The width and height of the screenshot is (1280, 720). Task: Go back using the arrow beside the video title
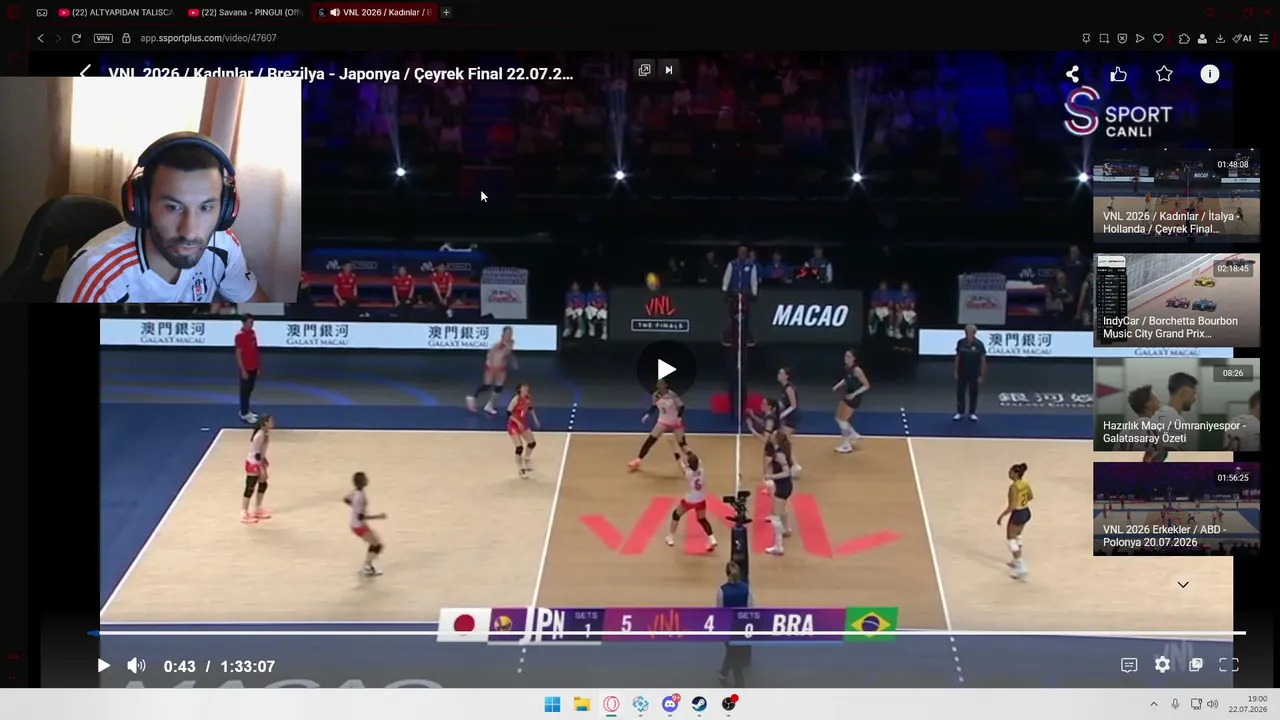coord(86,73)
